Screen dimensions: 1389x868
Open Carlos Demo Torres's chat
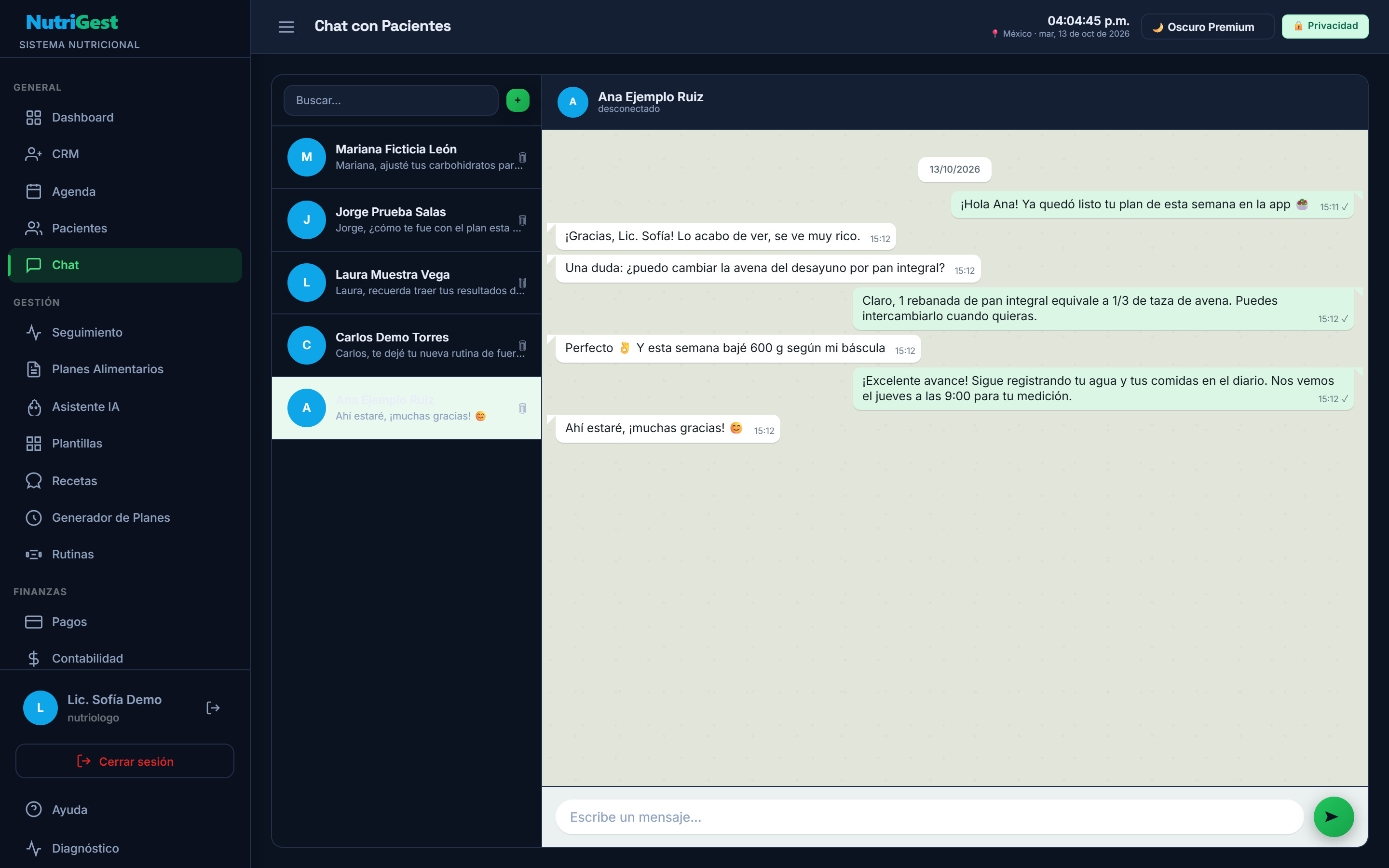pyautogui.click(x=407, y=345)
